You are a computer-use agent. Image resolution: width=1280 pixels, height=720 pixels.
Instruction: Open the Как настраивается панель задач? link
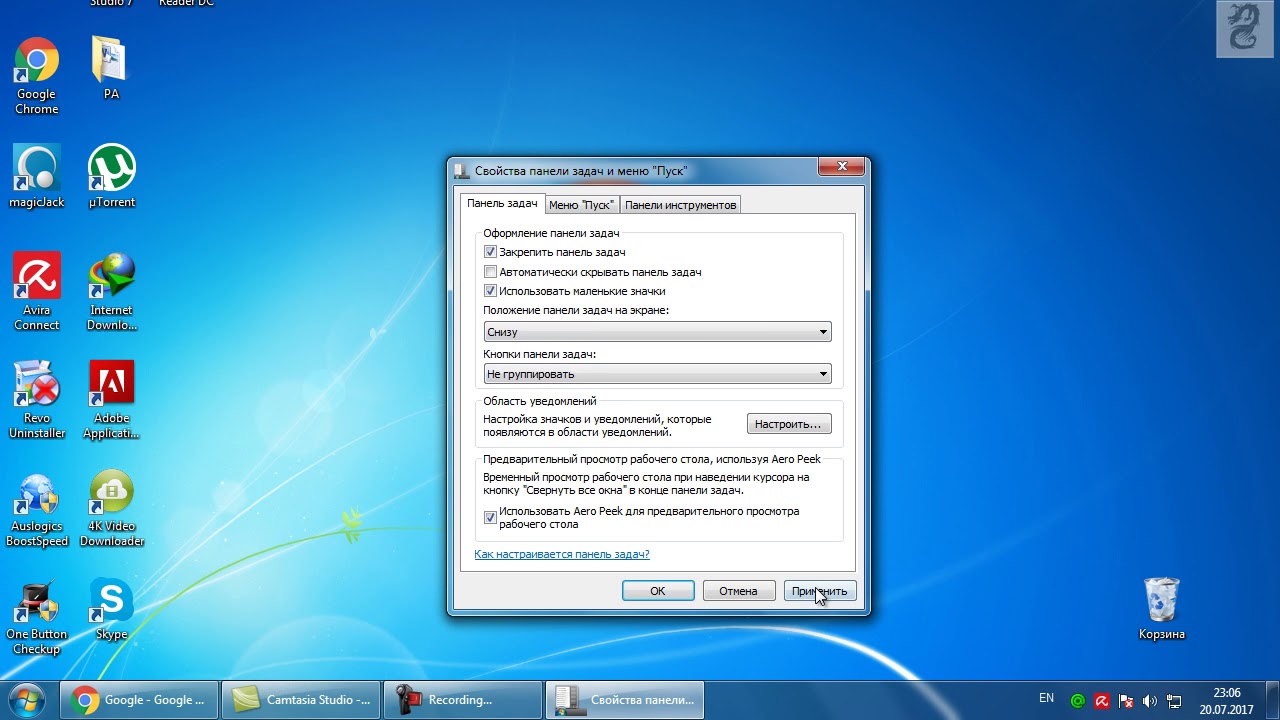tap(562, 554)
